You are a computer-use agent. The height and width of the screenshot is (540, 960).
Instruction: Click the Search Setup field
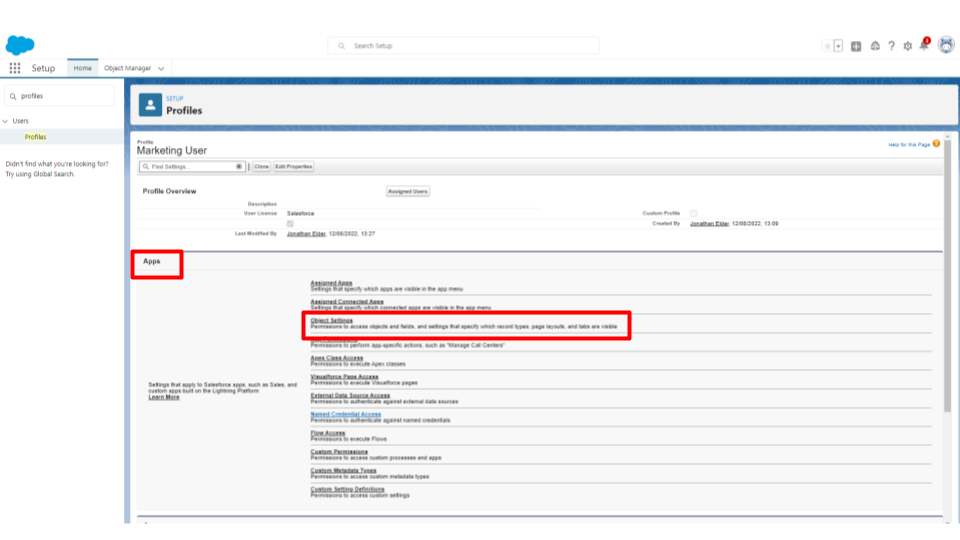pyautogui.click(x=463, y=46)
